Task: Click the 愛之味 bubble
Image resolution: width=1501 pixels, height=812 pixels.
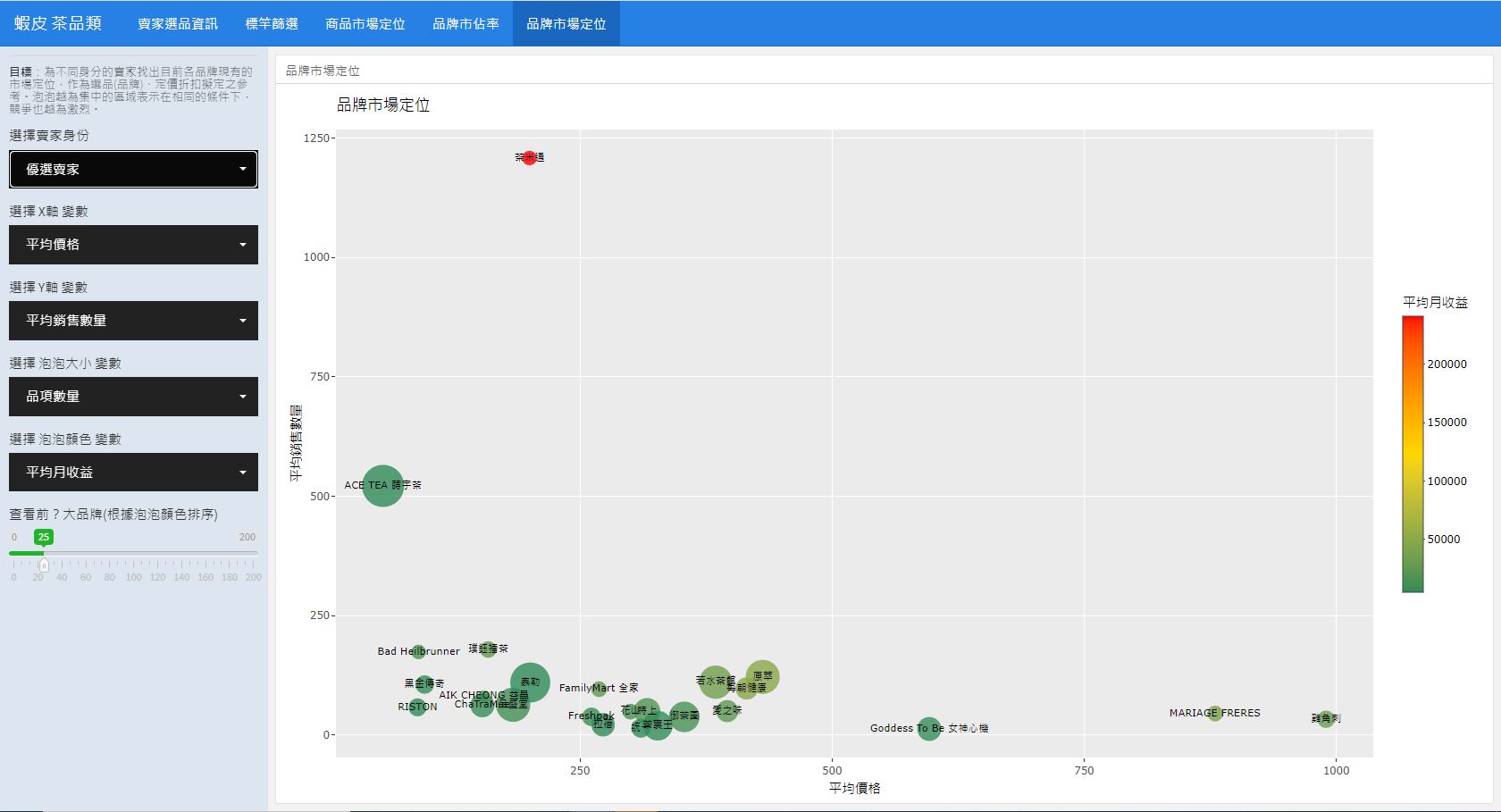Action: 727,710
